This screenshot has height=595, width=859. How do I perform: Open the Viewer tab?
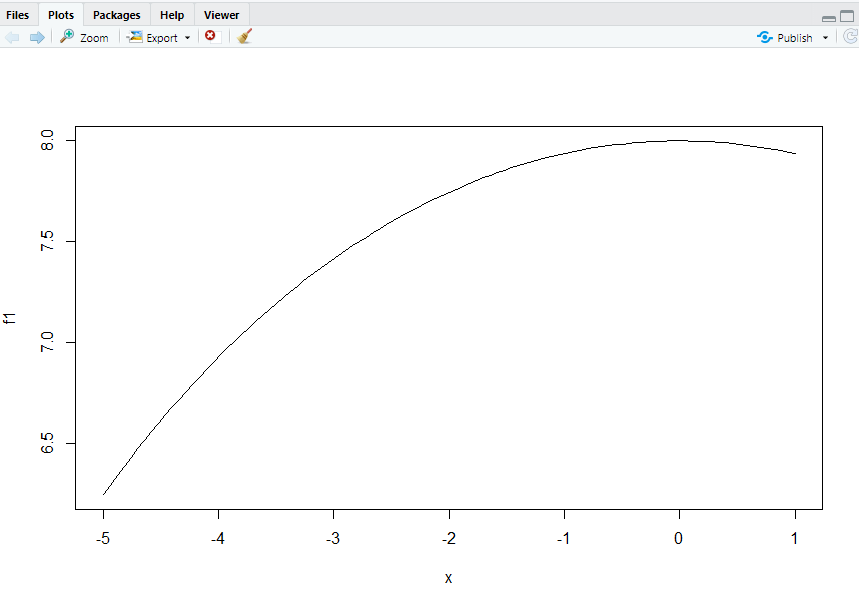pyautogui.click(x=221, y=15)
